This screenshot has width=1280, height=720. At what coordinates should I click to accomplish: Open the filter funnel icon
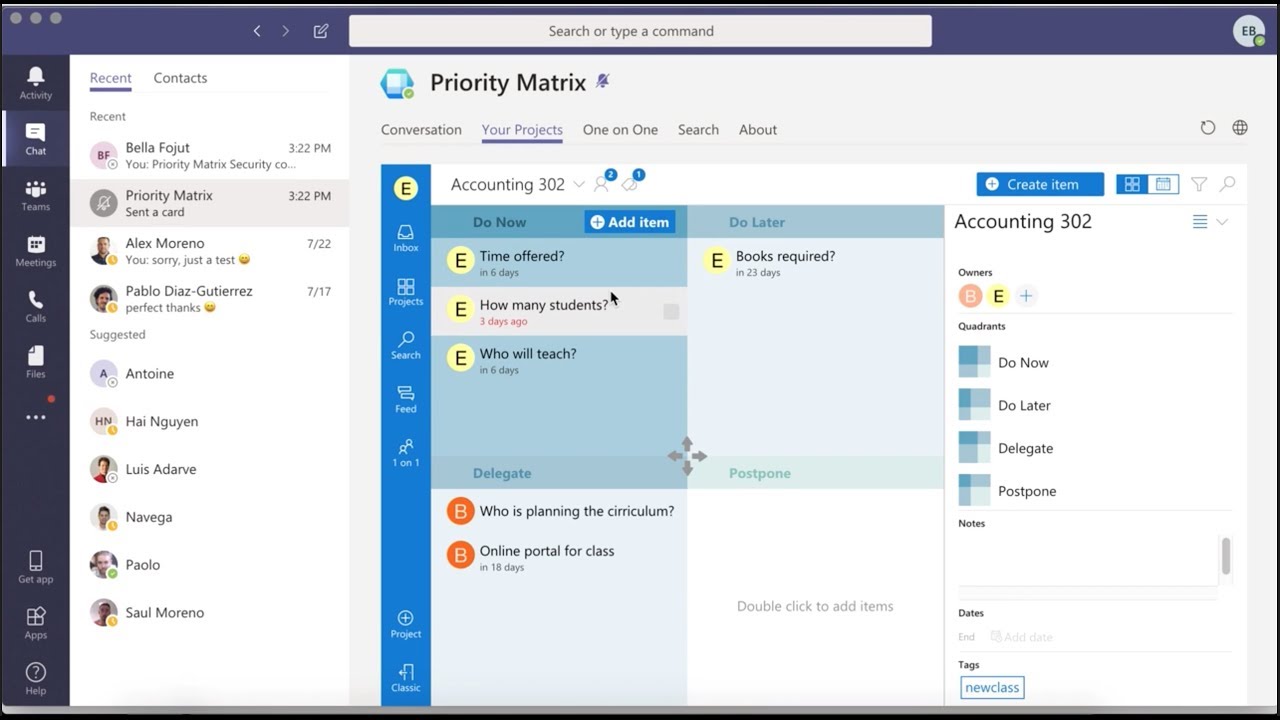1199,184
